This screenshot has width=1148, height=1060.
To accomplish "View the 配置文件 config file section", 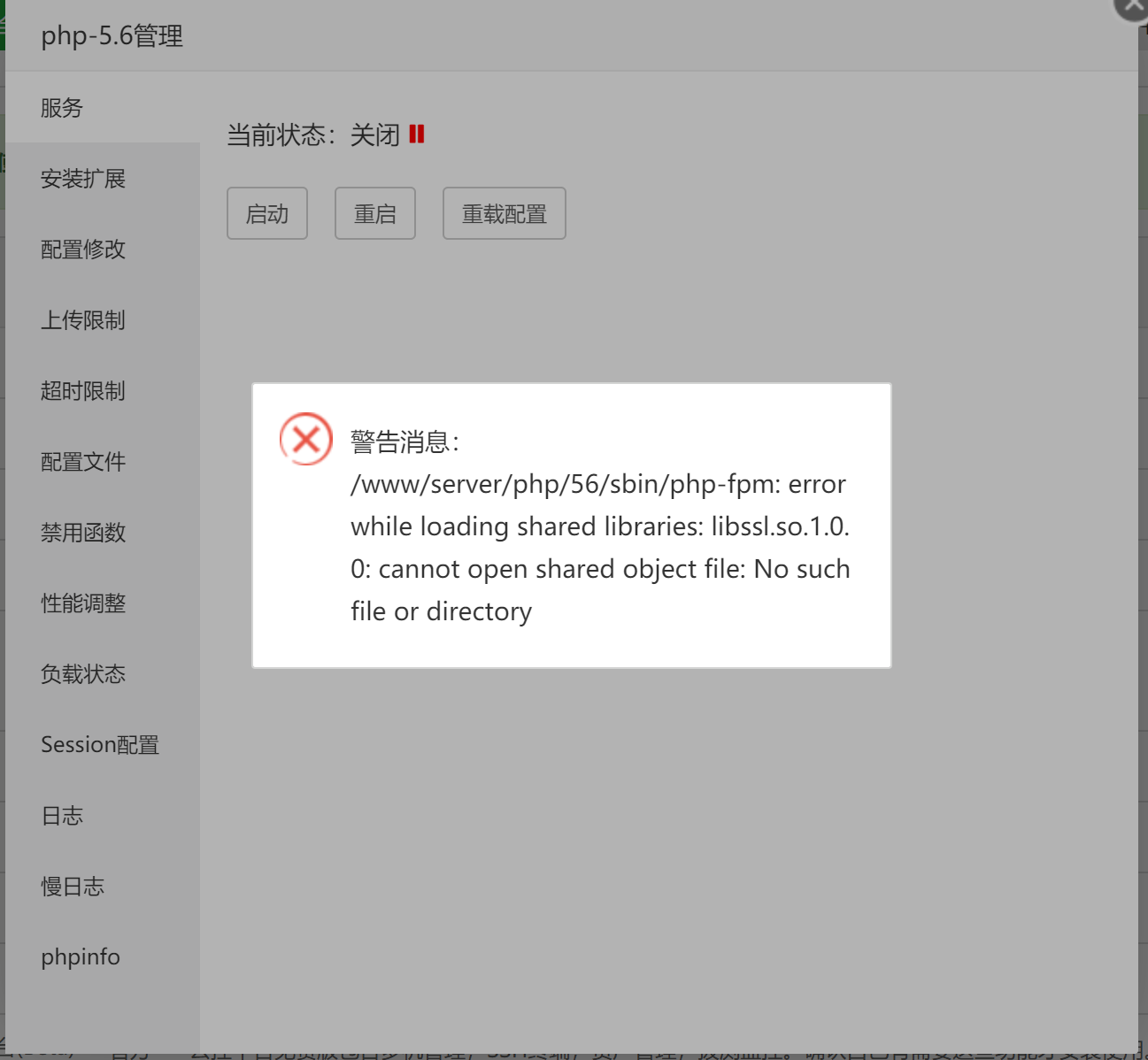I will [x=83, y=462].
